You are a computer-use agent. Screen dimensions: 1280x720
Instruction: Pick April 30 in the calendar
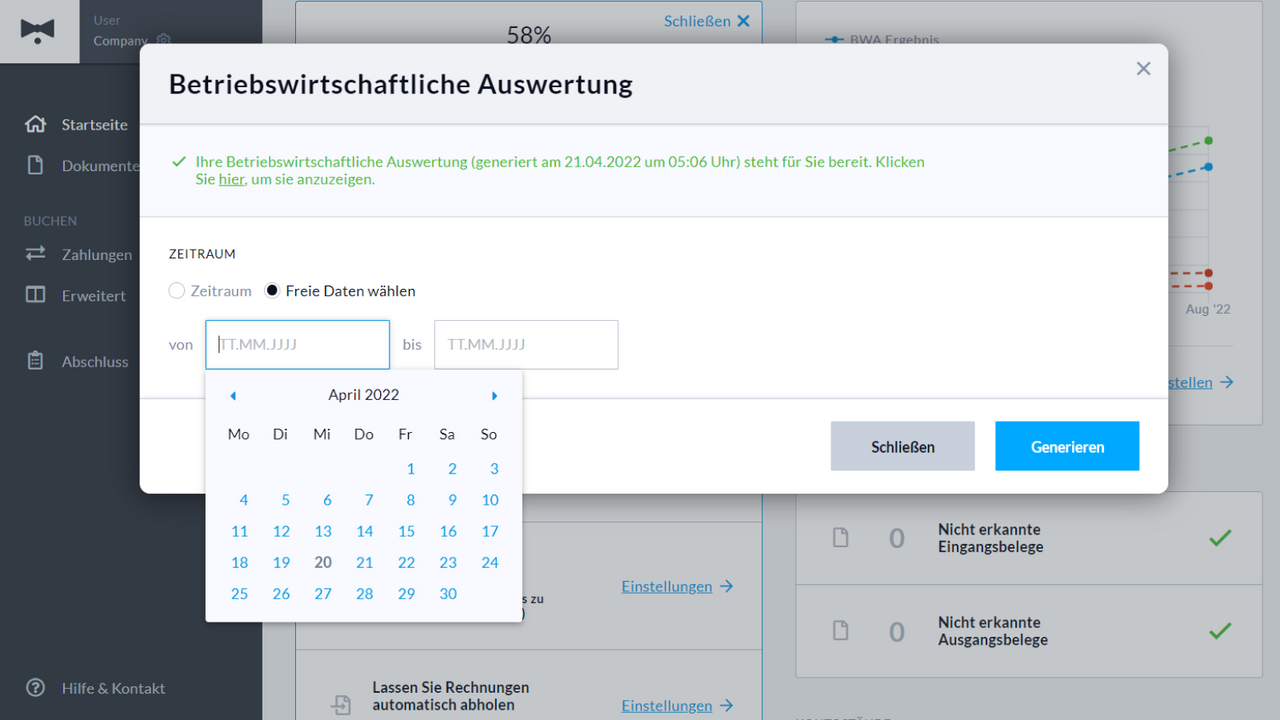tap(448, 593)
